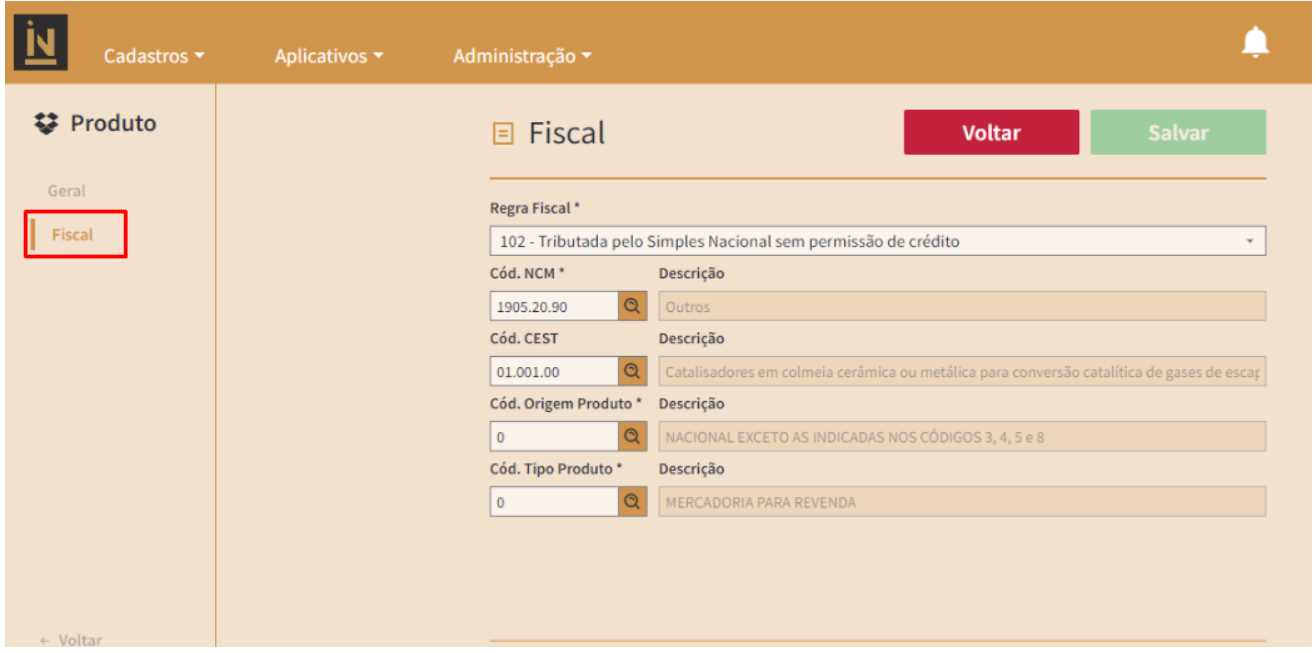The height and width of the screenshot is (653, 1316).
Task: Expand the Administração menu
Action: click(521, 56)
